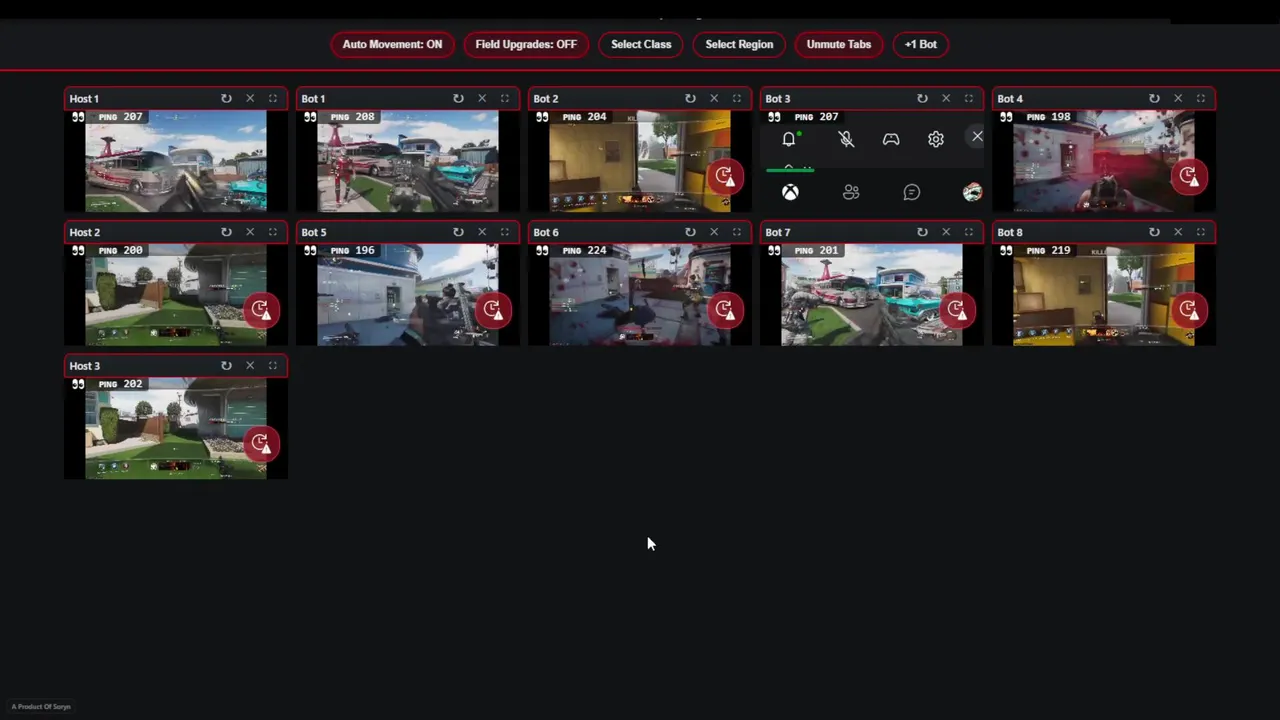Screen dimensions: 1280x720
Task: Select the Bot 1 game stream thumbnail
Action: pyautogui.click(x=408, y=161)
